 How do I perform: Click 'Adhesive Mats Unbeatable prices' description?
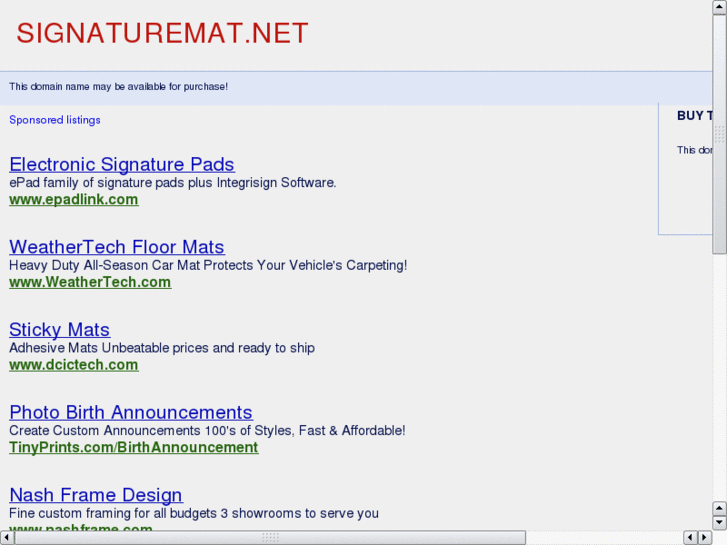(x=162, y=348)
